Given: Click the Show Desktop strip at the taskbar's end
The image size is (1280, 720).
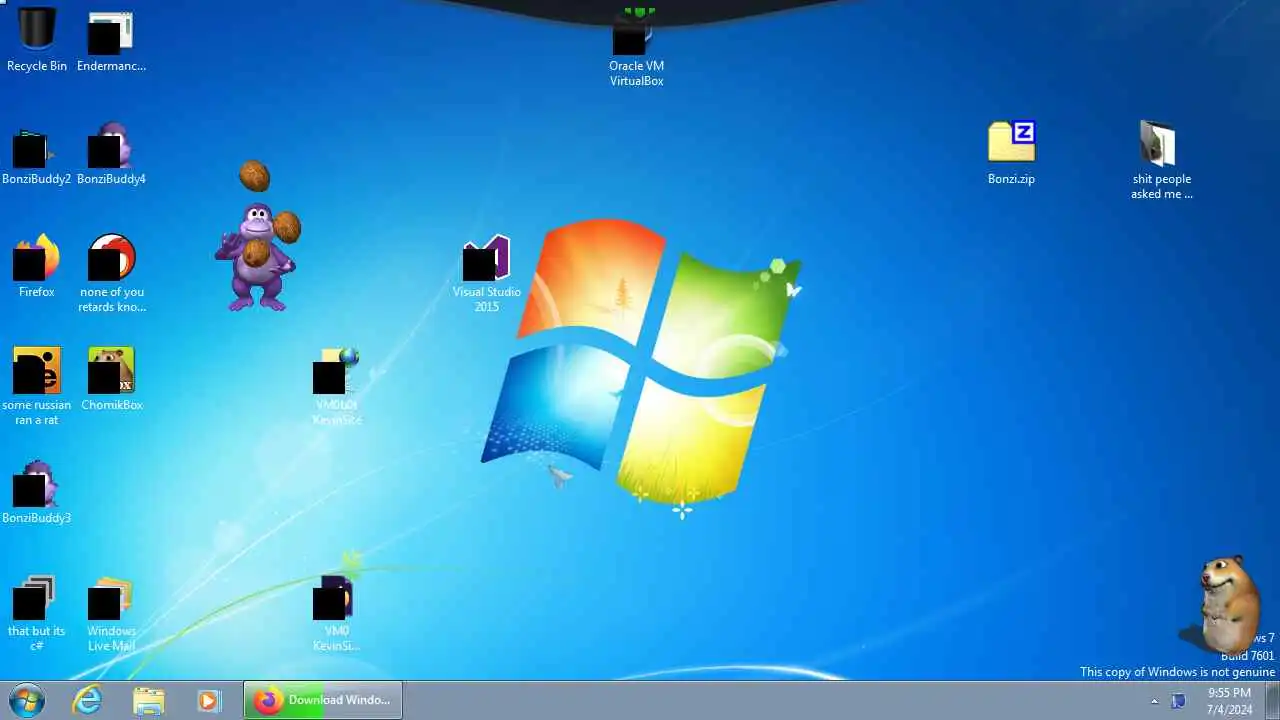Looking at the screenshot, I should 1272,700.
